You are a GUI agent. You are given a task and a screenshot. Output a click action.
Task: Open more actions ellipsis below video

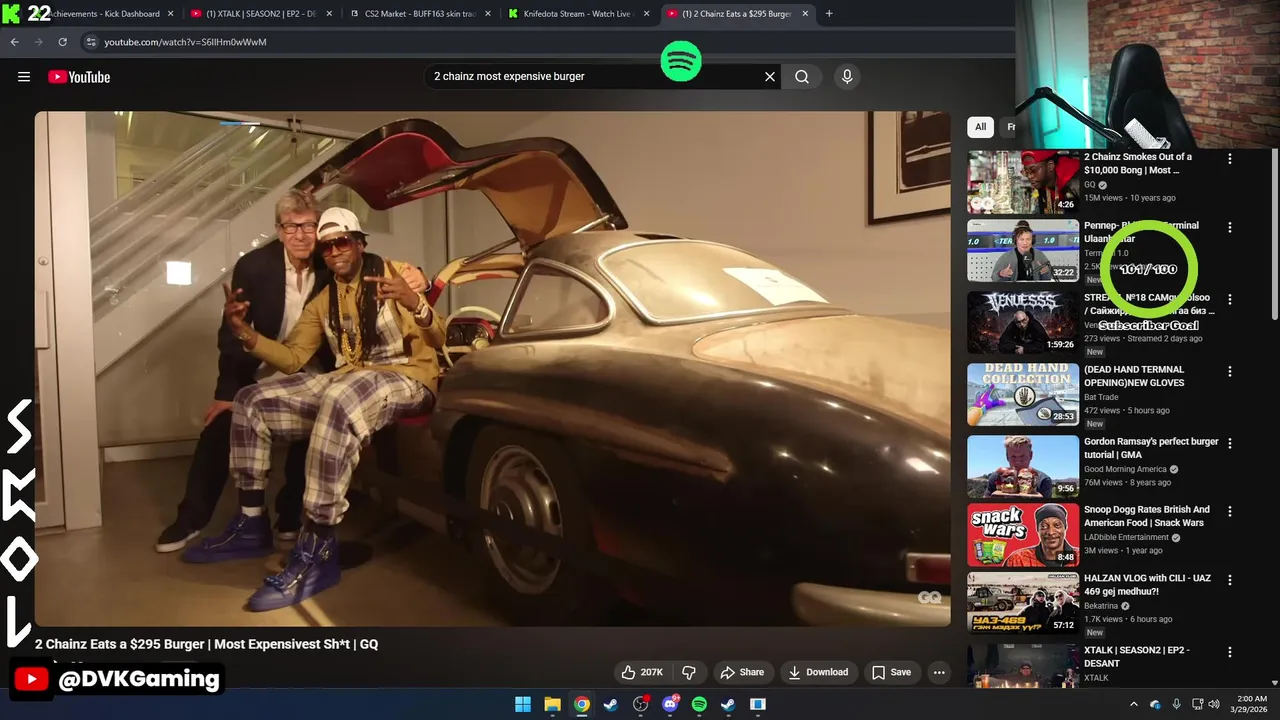tap(939, 672)
